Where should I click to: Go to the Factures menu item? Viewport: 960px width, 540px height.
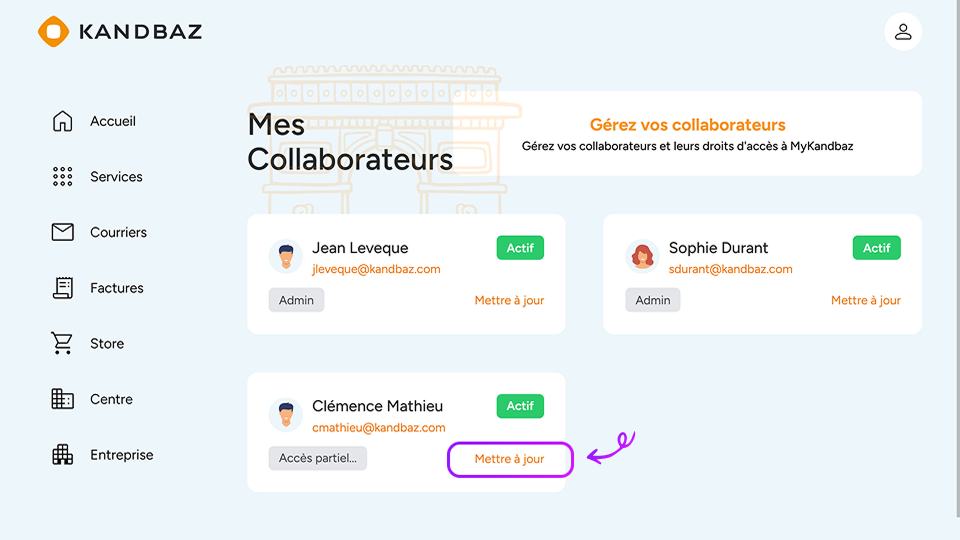coord(117,288)
